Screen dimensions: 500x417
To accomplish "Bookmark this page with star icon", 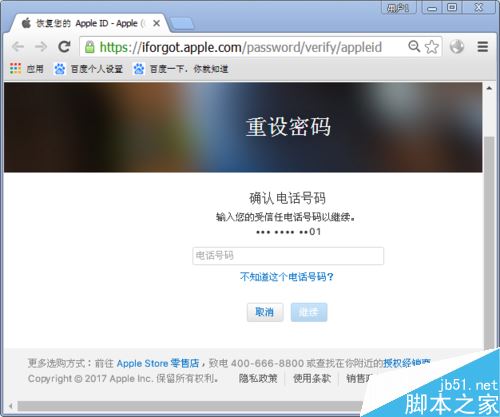I will pos(432,47).
